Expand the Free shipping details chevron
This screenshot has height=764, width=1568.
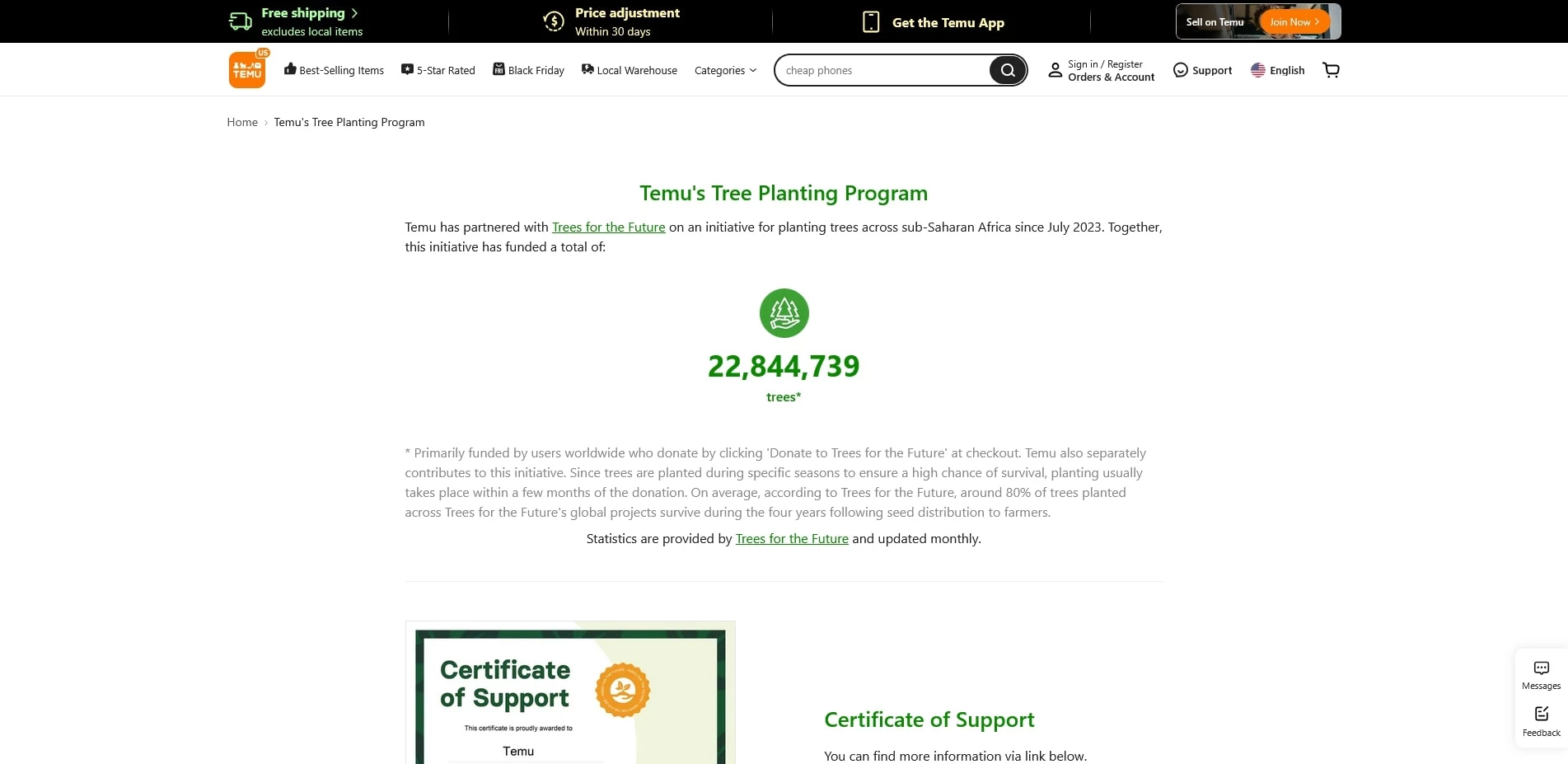354,13
